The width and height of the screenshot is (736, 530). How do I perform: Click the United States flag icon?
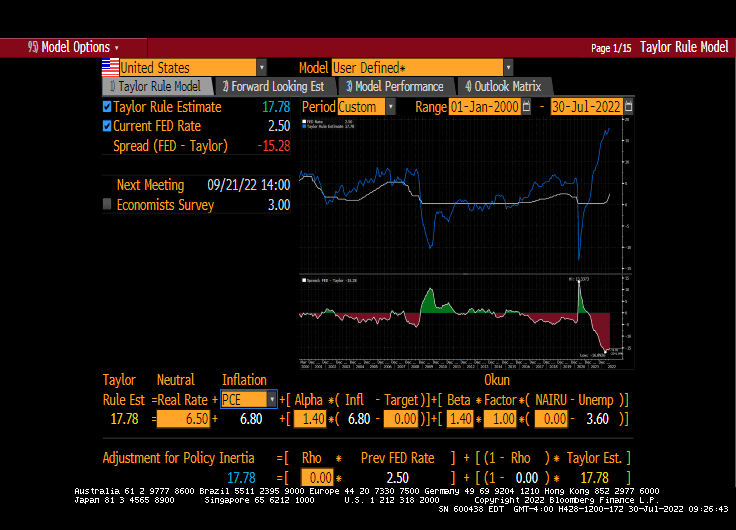click(110, 67)
